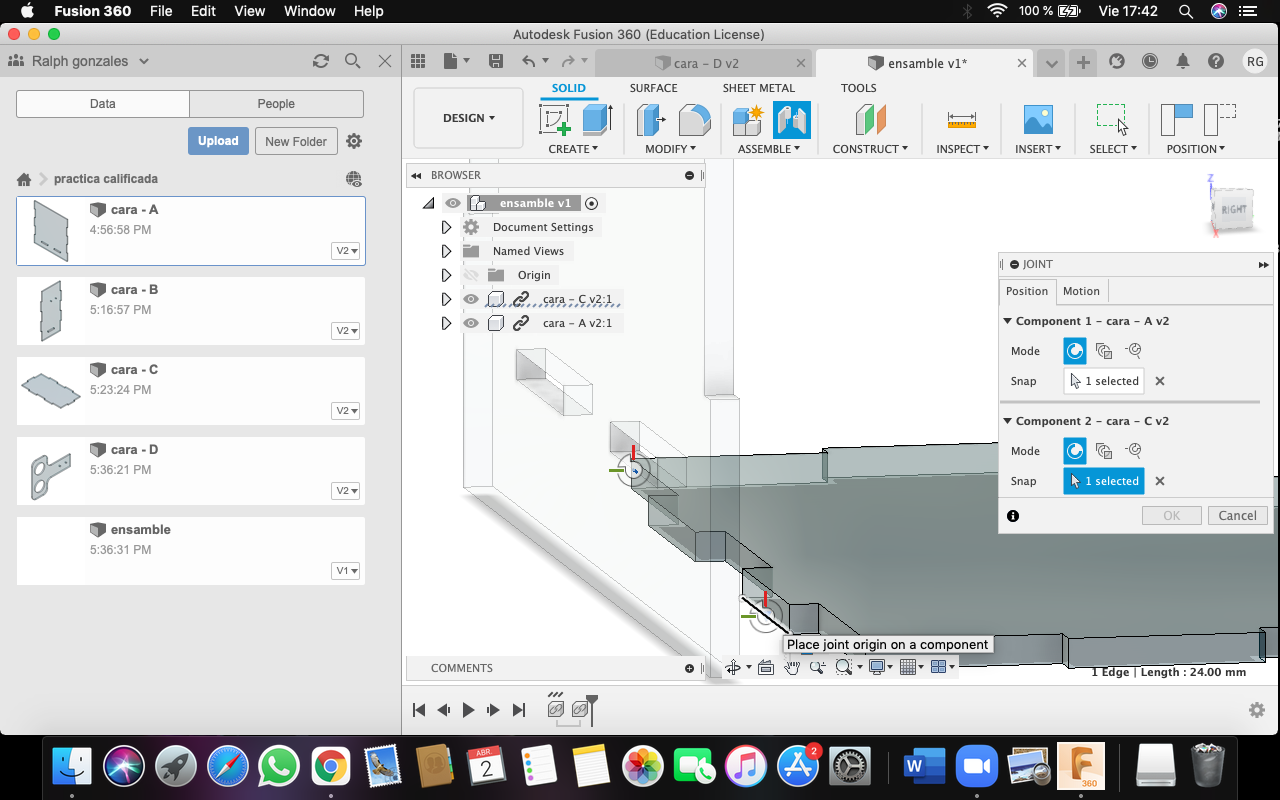Open Google Chrome from the Dock
Viewport: 1280px width, 800px height.
[x=329, y=767]
